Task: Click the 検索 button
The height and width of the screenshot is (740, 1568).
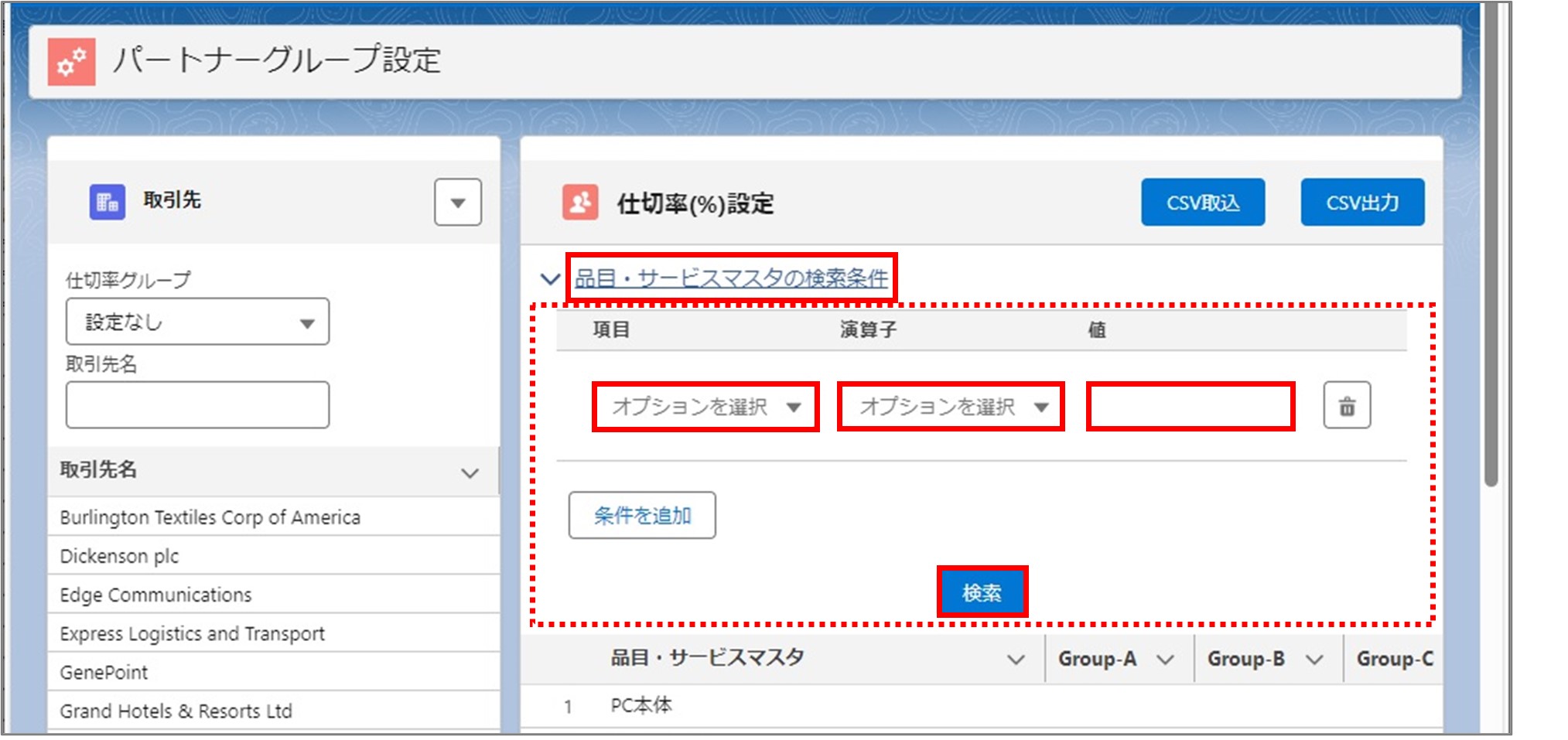Action: (982, 592)
